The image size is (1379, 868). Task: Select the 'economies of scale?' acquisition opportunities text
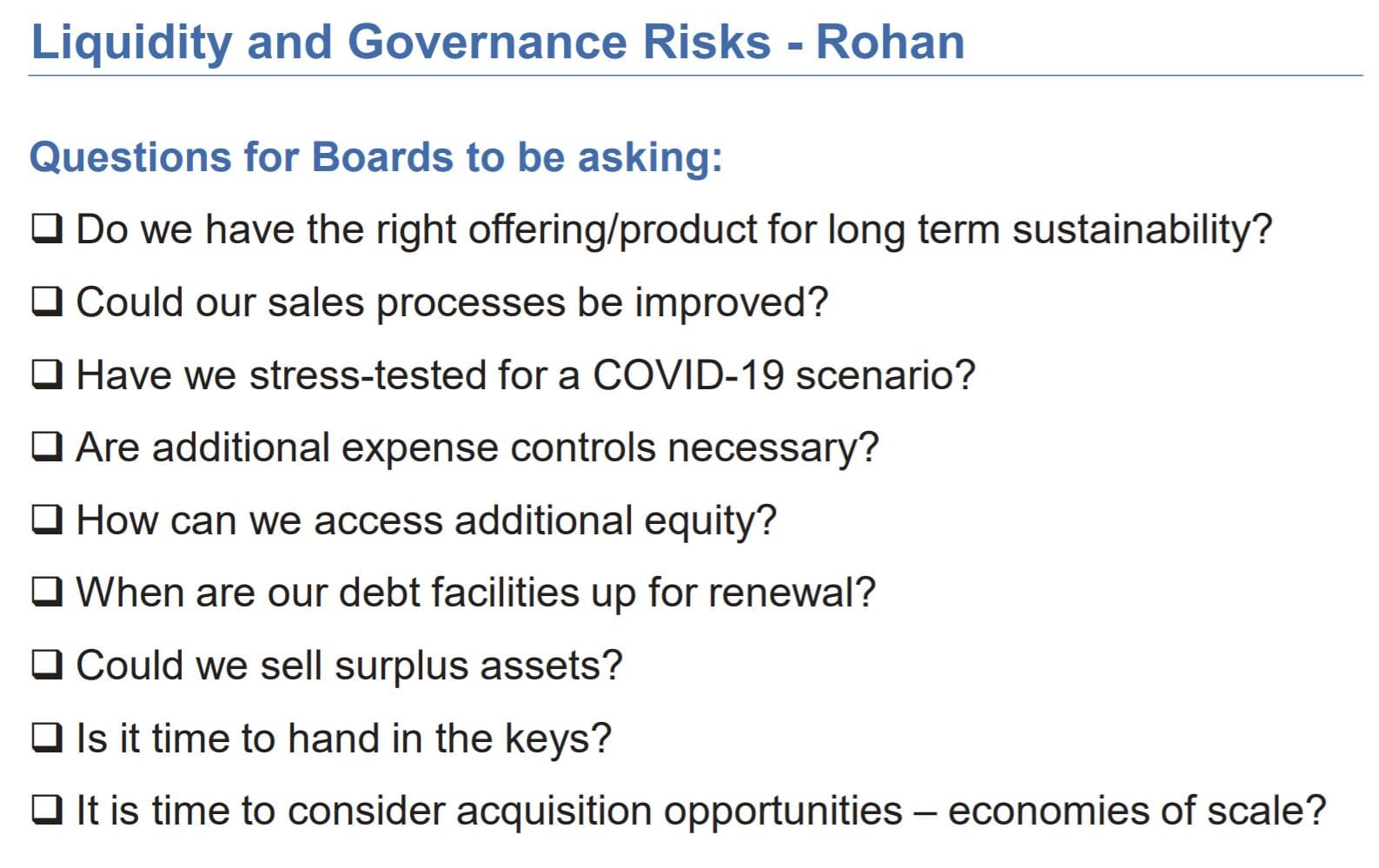[x=1137, y=811]
